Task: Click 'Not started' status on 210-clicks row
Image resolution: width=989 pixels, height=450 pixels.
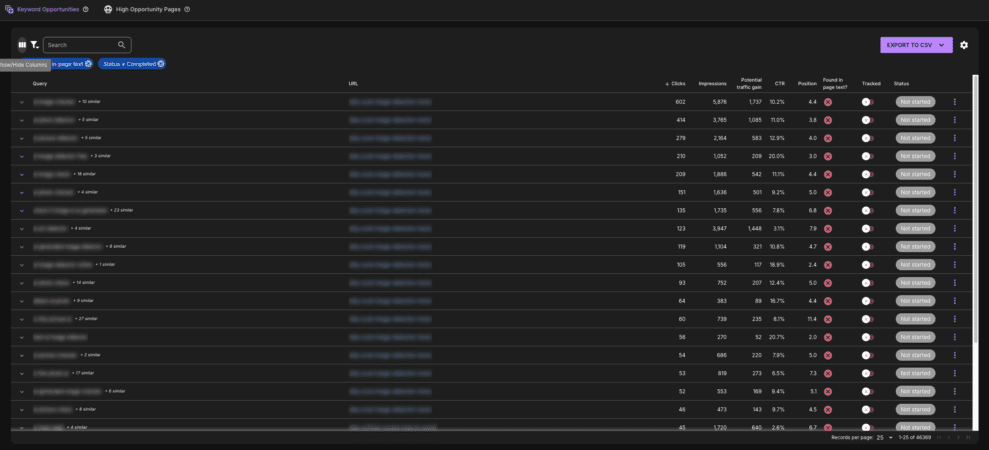Action: [x=915, y=156]
